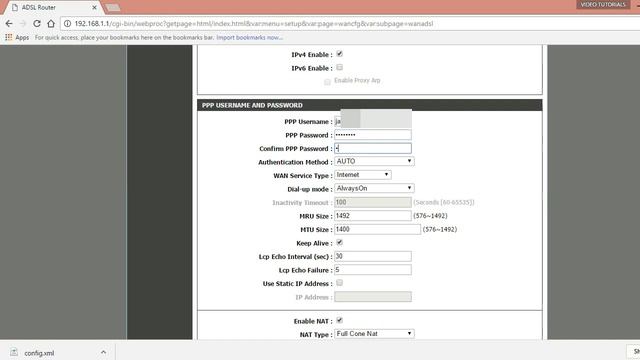Click the MRU Size field
Image resolution: width=640 pixels, height=360 pixels.
(x=373, y=216)
